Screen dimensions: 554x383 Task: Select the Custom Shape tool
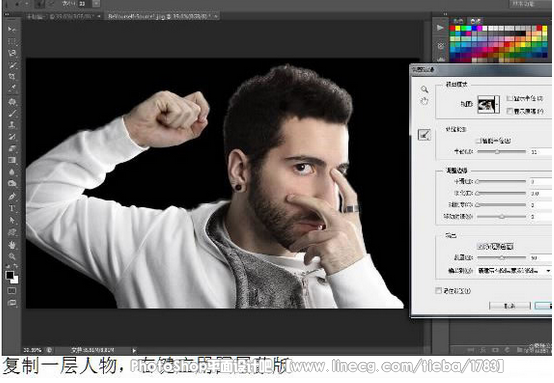click(x=12, y=232)
